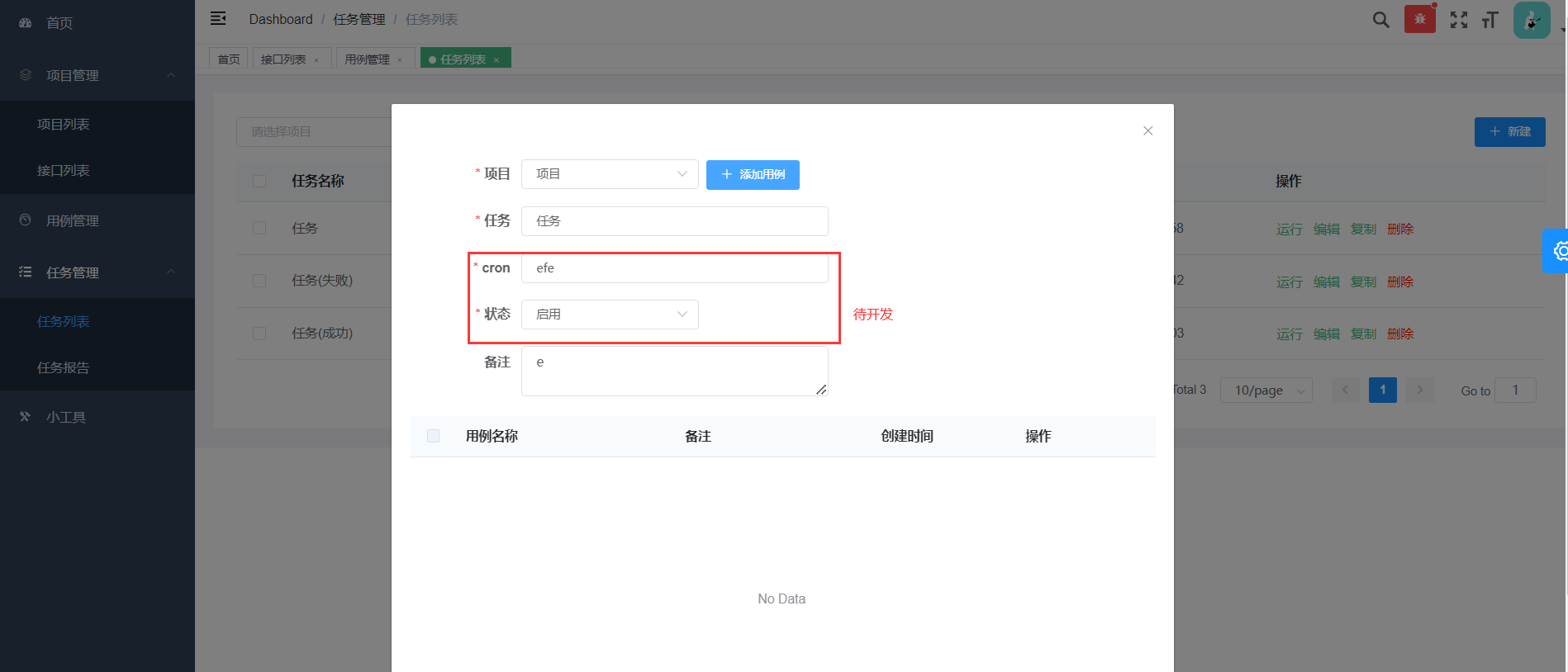This screenshot has height=672, width=1568.
Task: Click the 创建时间 column header
Action: coord(907,436)
